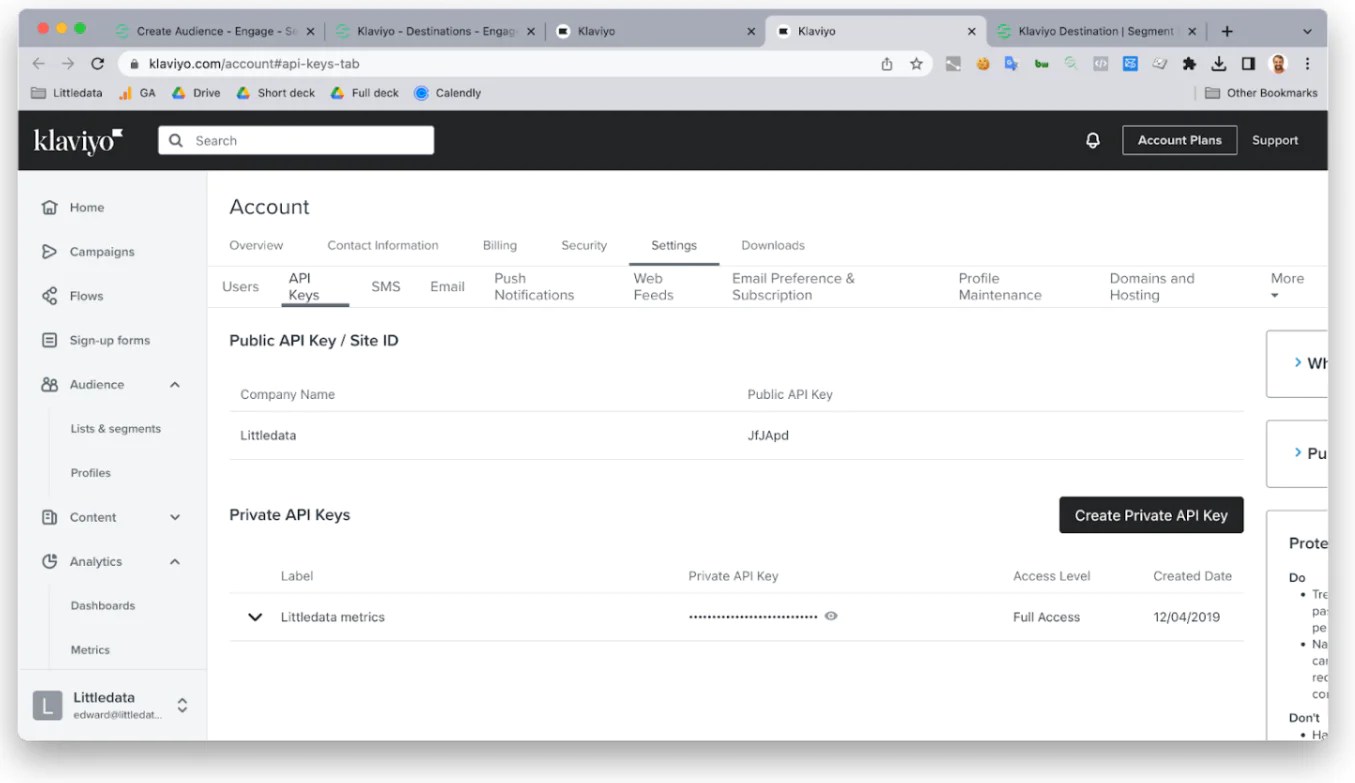Click the Flows icon in sidebar

pos(49,296)
